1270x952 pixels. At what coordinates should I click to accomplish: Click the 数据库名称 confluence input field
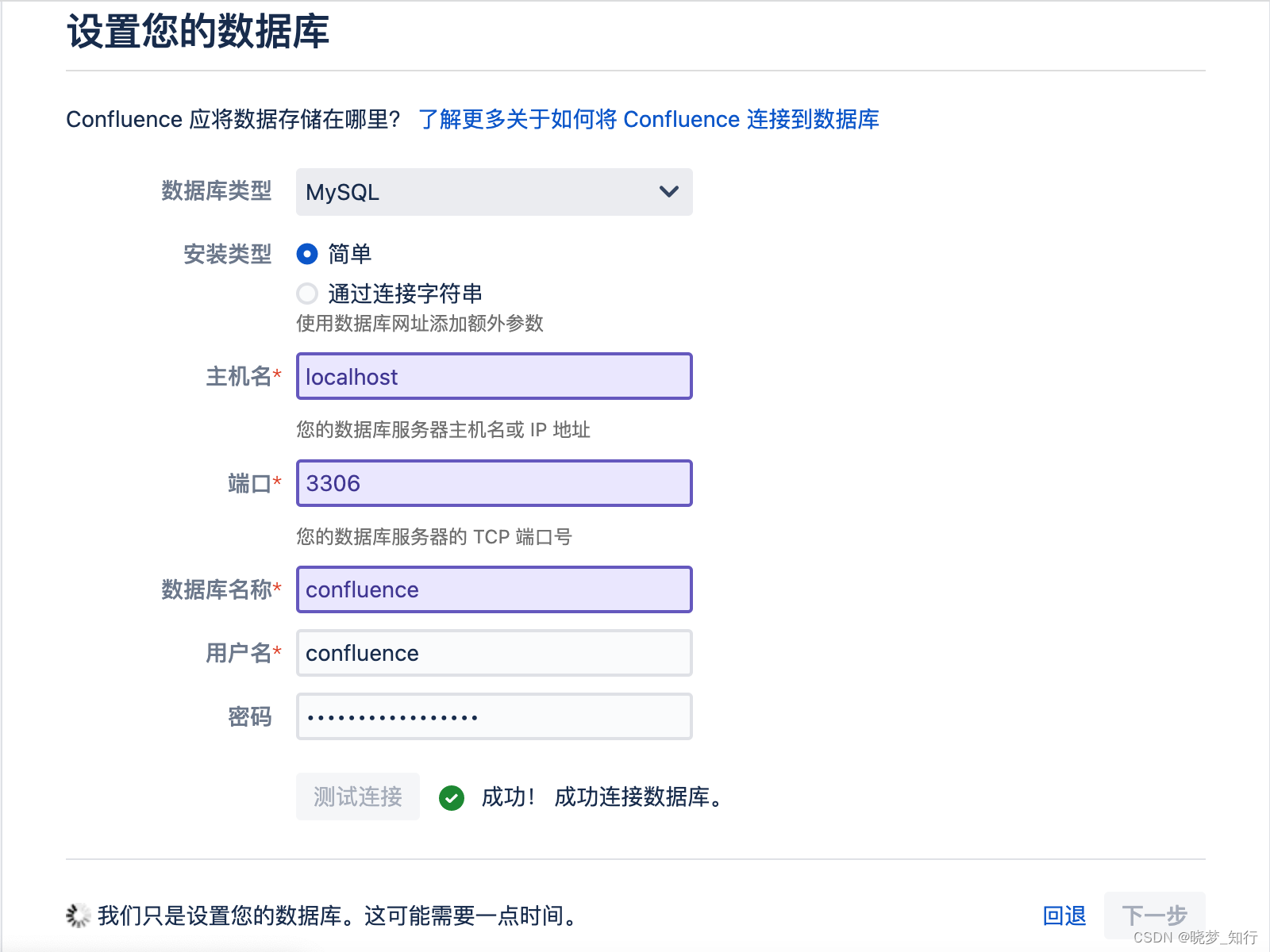pyautogui.click(x=494, y=589)
